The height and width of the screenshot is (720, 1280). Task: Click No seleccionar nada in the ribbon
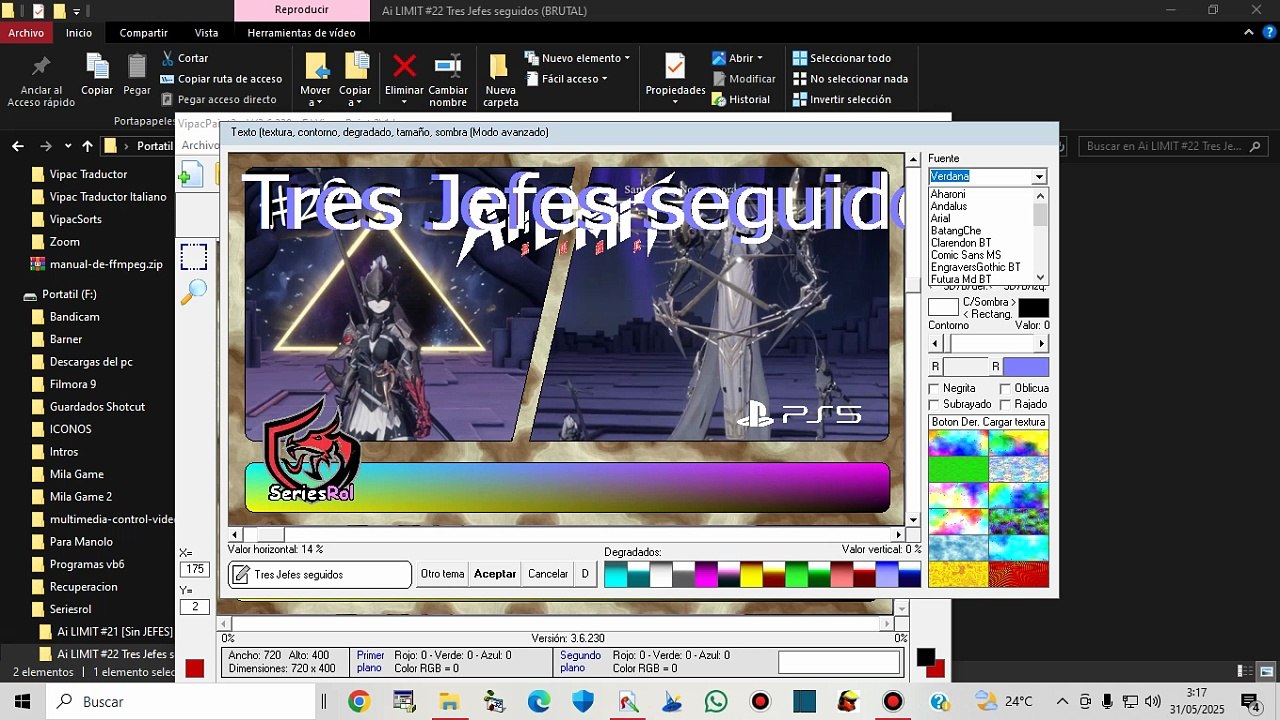coord(850,79)
